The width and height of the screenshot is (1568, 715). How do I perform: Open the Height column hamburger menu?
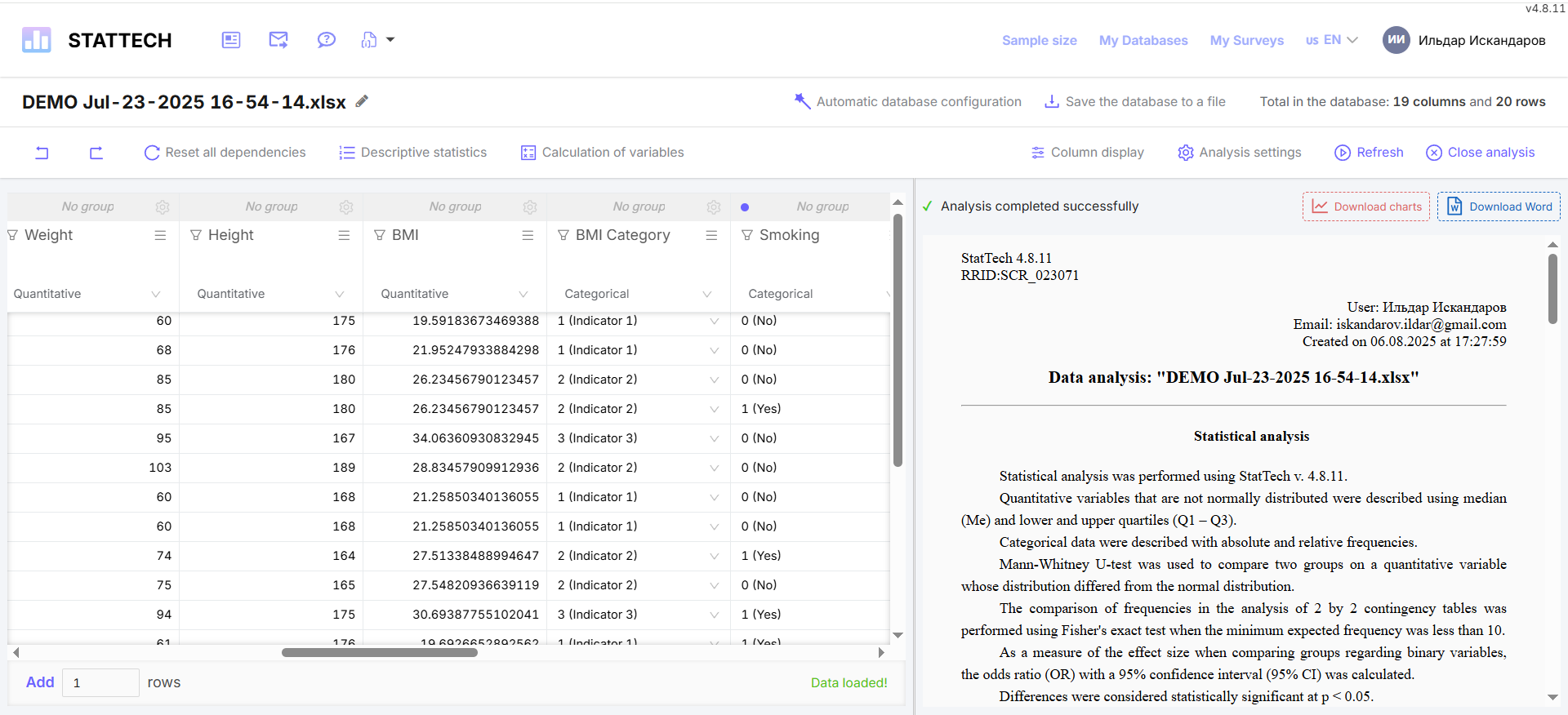click(344, 235)
